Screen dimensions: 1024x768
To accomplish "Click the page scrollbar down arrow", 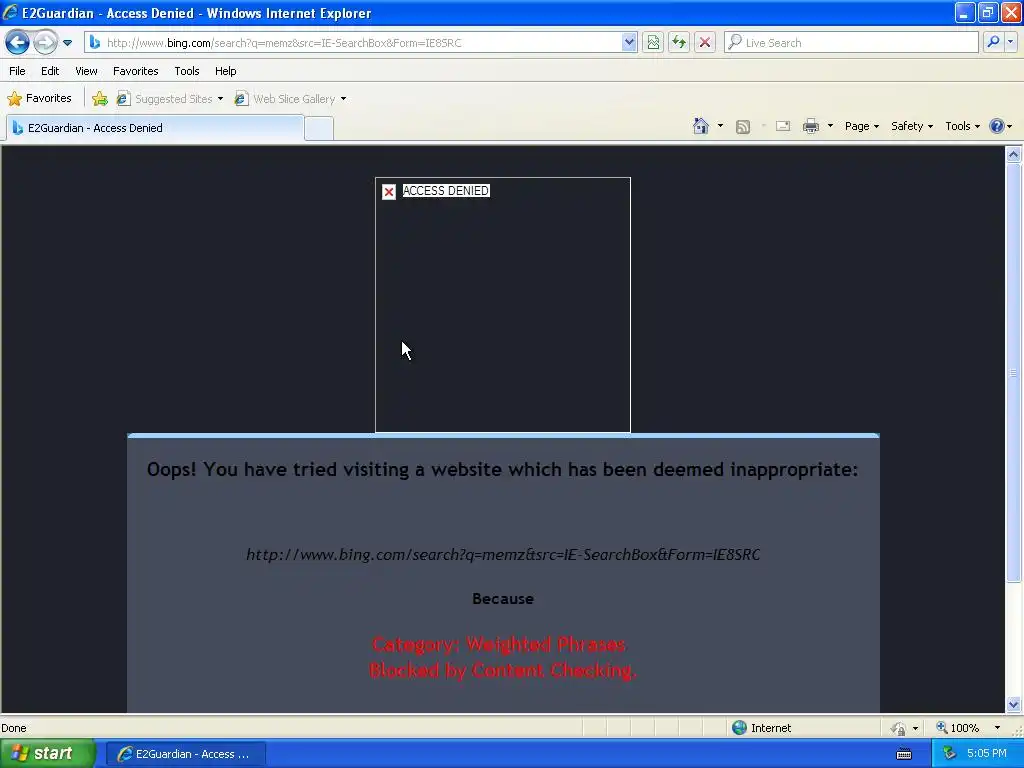I will 1014,704.
